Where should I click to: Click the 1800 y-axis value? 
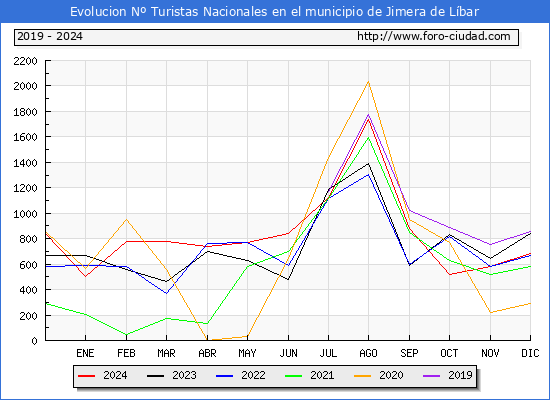[25, 112]
